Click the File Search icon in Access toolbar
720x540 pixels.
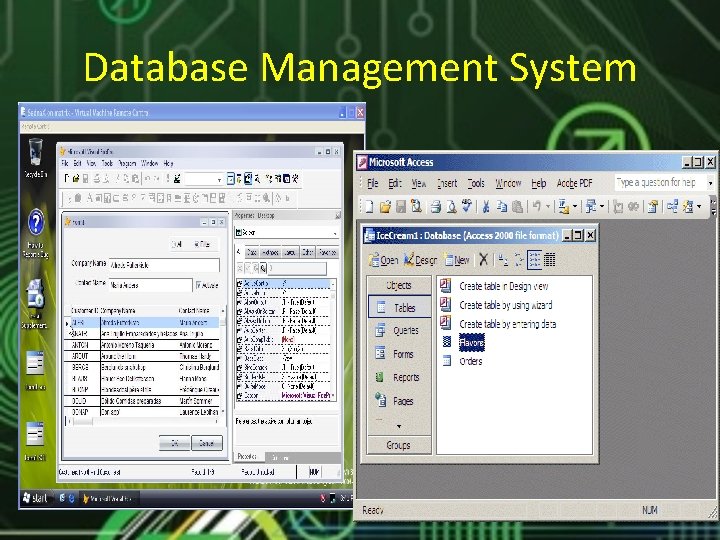point(416,207)
